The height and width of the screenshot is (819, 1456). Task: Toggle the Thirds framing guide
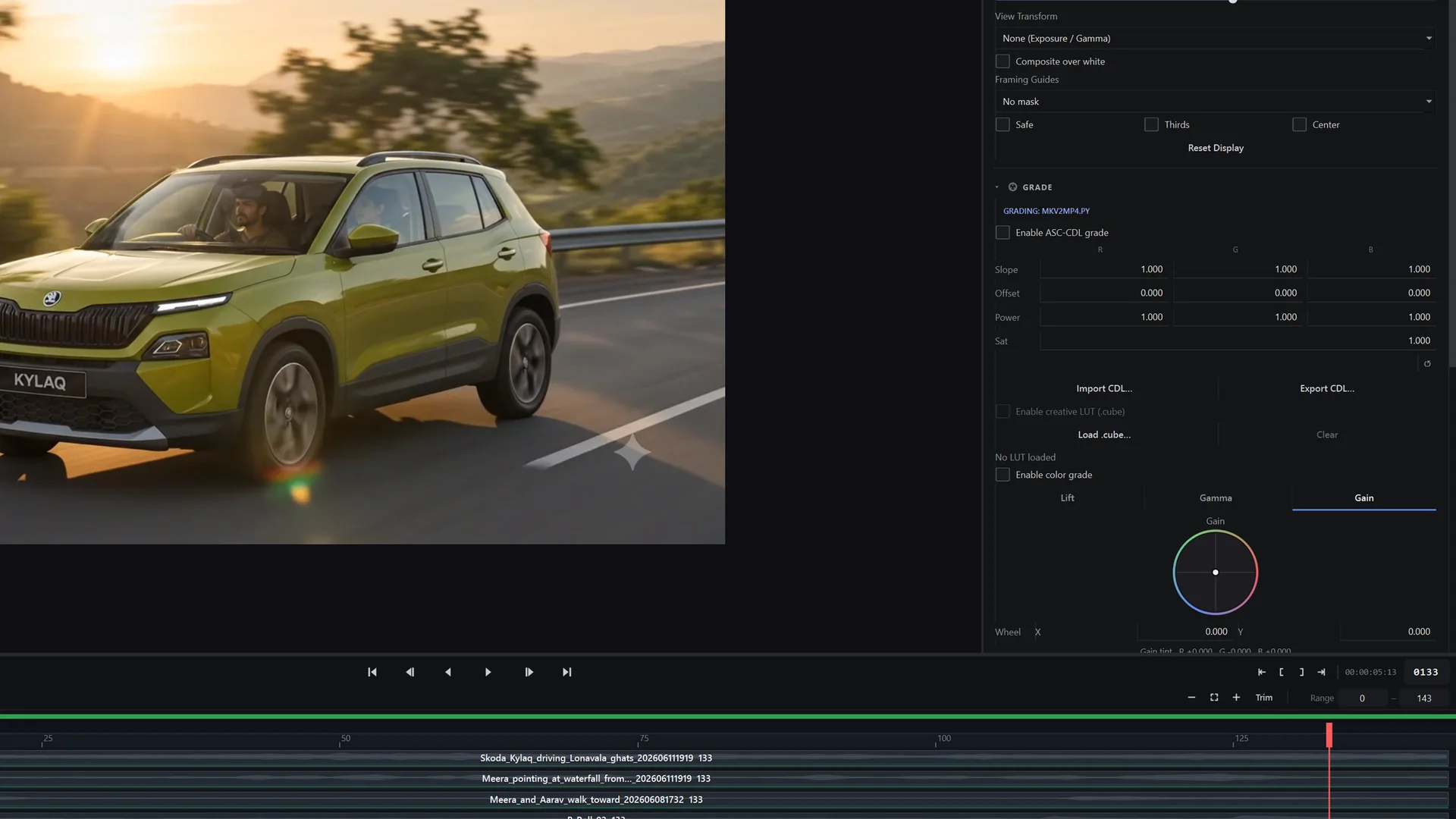tap(1151, 124)
